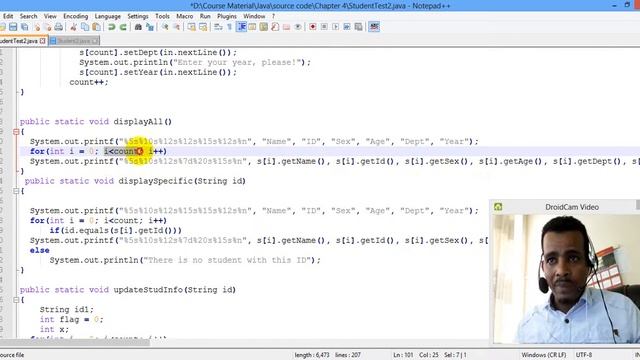Open the ? help menu

[273, 16]
